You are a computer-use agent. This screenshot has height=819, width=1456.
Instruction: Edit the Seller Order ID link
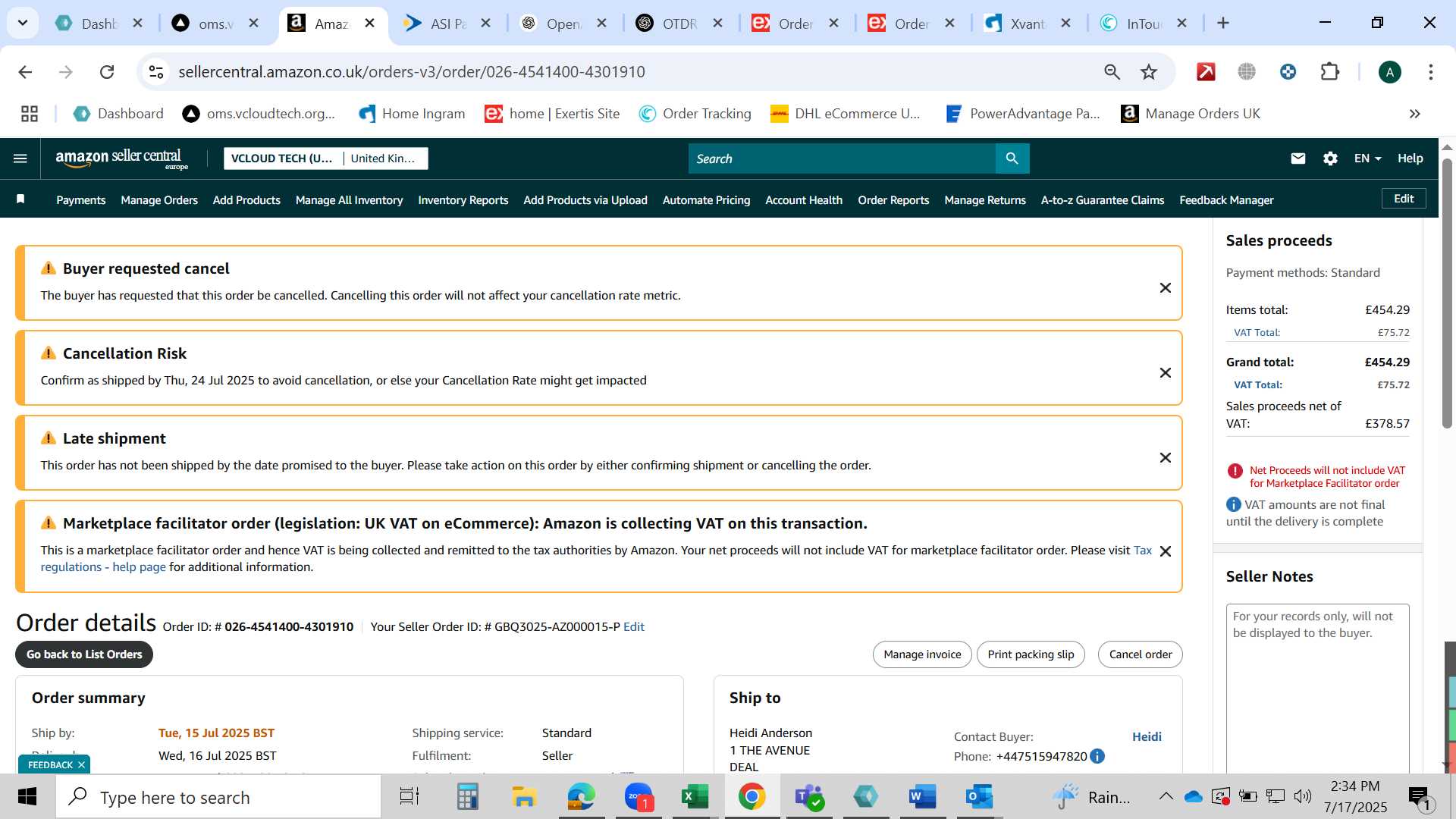tap(634, 627)
